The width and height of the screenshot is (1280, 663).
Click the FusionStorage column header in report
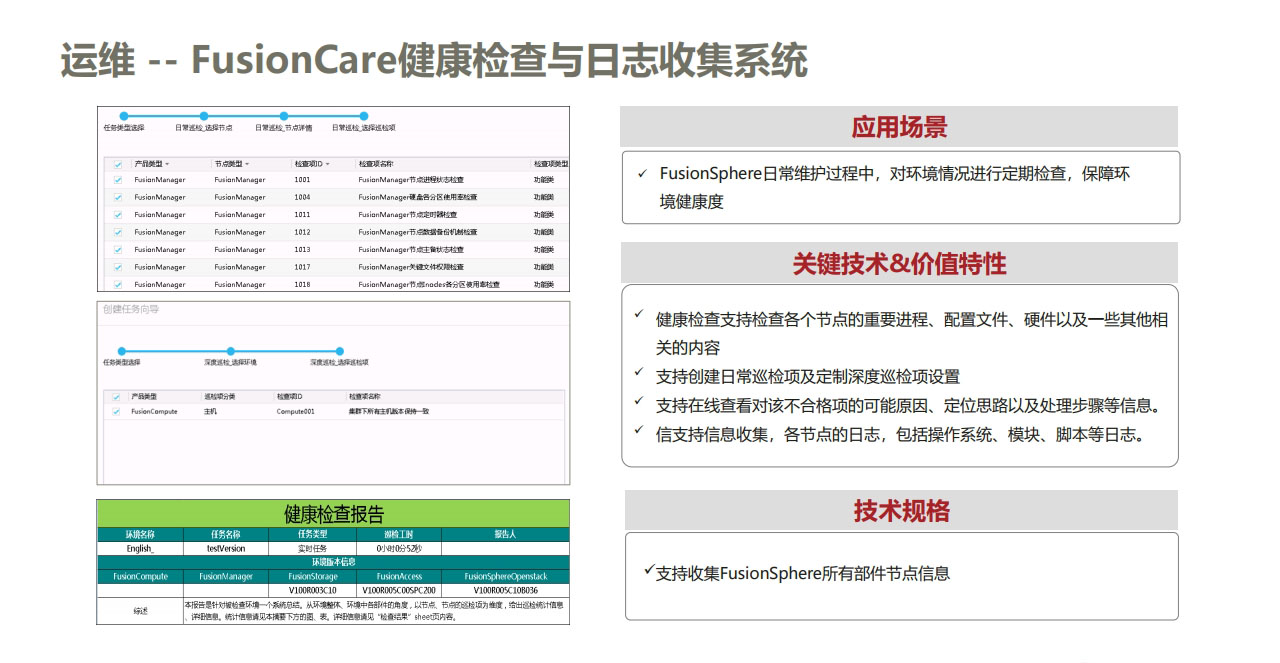pyautogui.click(x=313, y=576)
